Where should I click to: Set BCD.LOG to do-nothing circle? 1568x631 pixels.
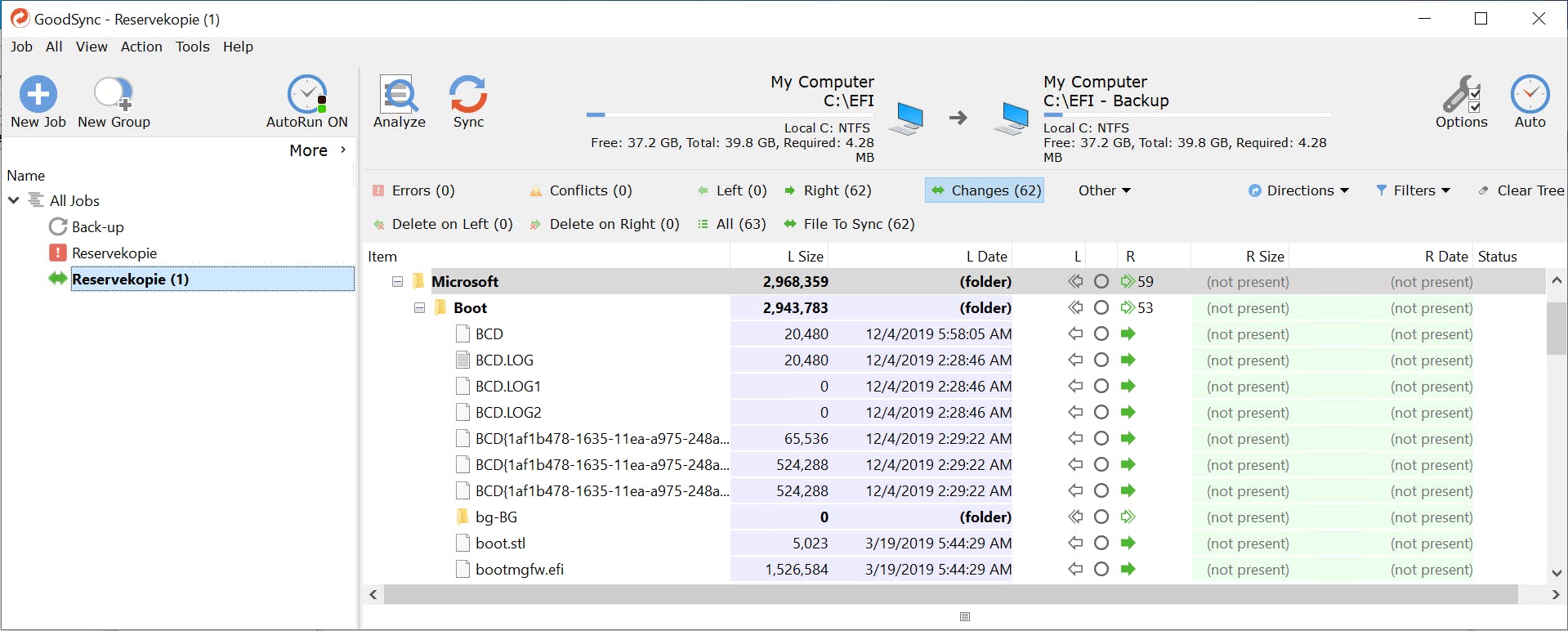pyautogui.click(x=1101, y=360)
